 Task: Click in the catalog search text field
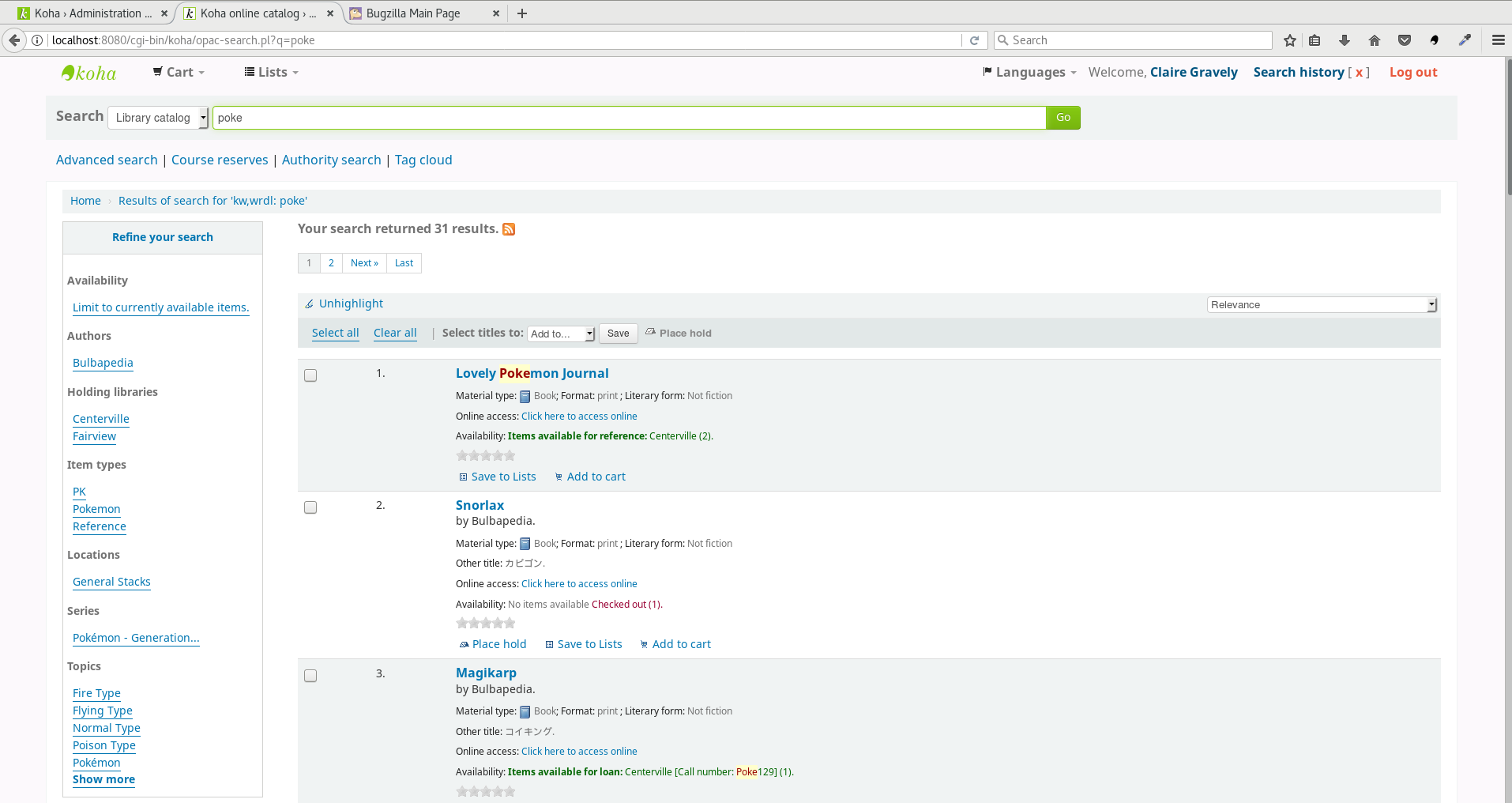pos(629,118)
